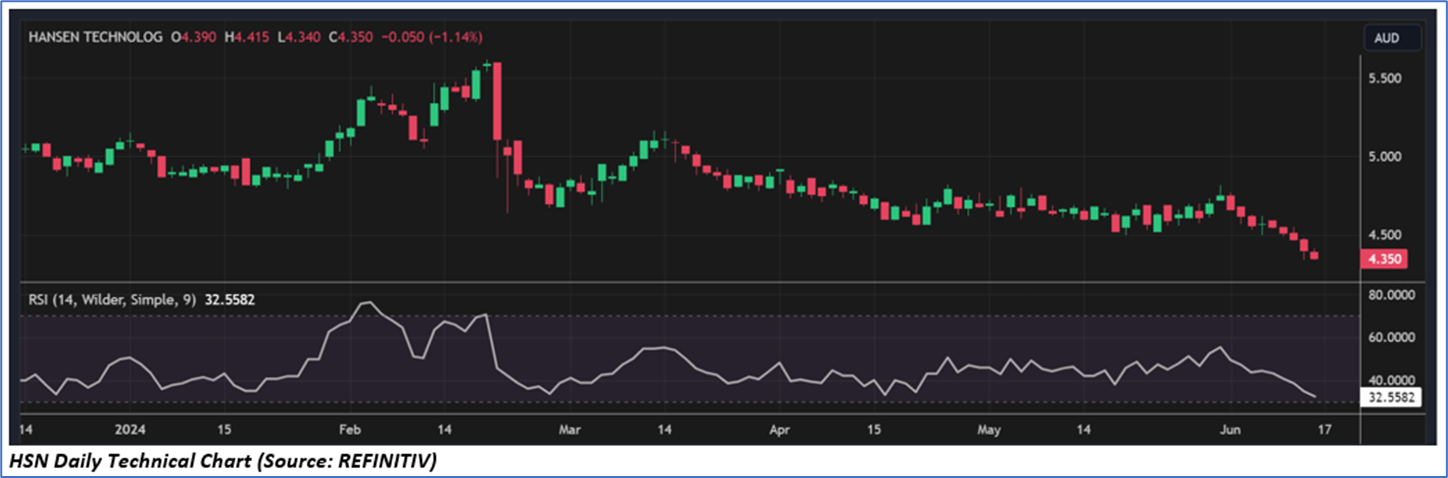1448x478 pixels.
Task: Click the Apr date axis label
Action: point(780,429)
